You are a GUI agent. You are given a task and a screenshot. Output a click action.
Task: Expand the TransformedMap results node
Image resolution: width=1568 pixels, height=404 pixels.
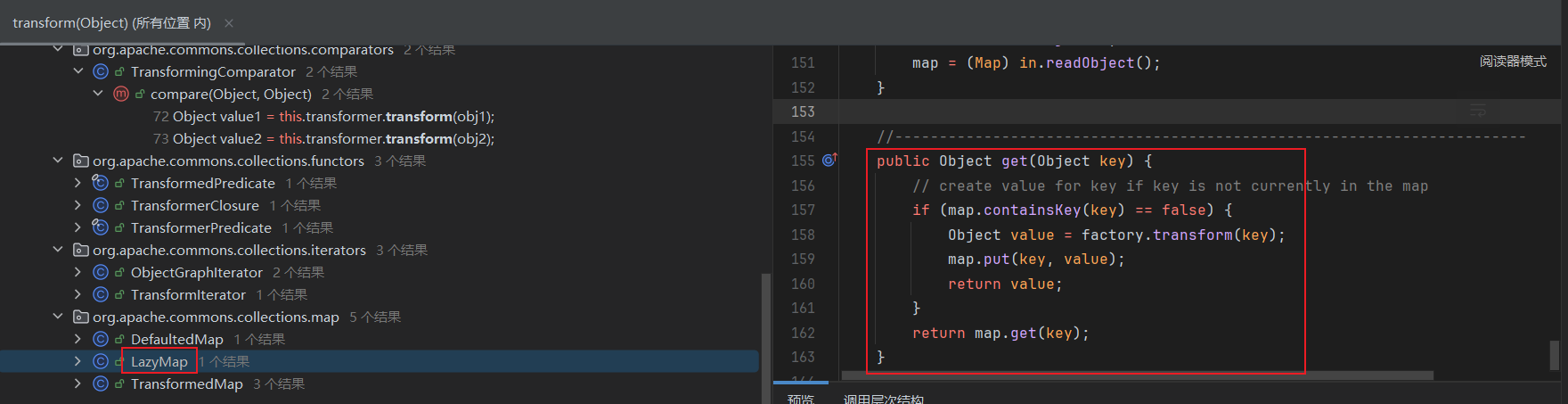[78, 383]
